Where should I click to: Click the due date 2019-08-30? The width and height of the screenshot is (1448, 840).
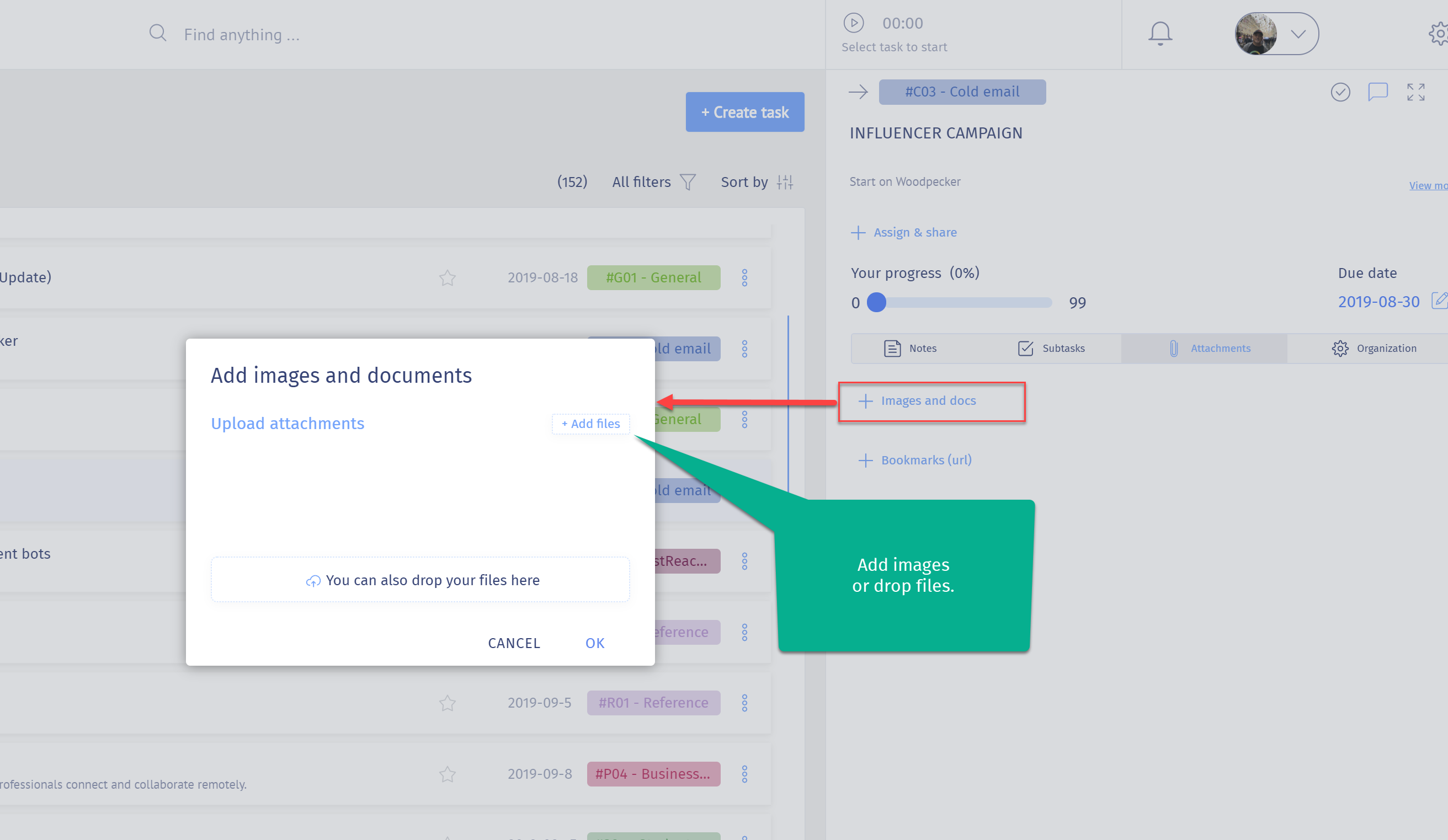[x=1378, y=302]
